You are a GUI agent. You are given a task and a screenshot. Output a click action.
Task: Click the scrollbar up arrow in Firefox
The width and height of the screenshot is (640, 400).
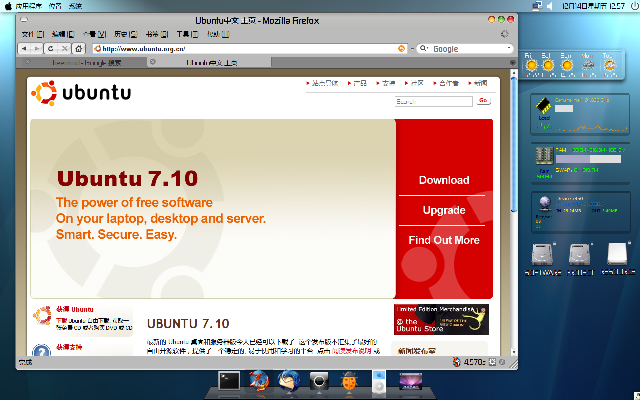513,73
